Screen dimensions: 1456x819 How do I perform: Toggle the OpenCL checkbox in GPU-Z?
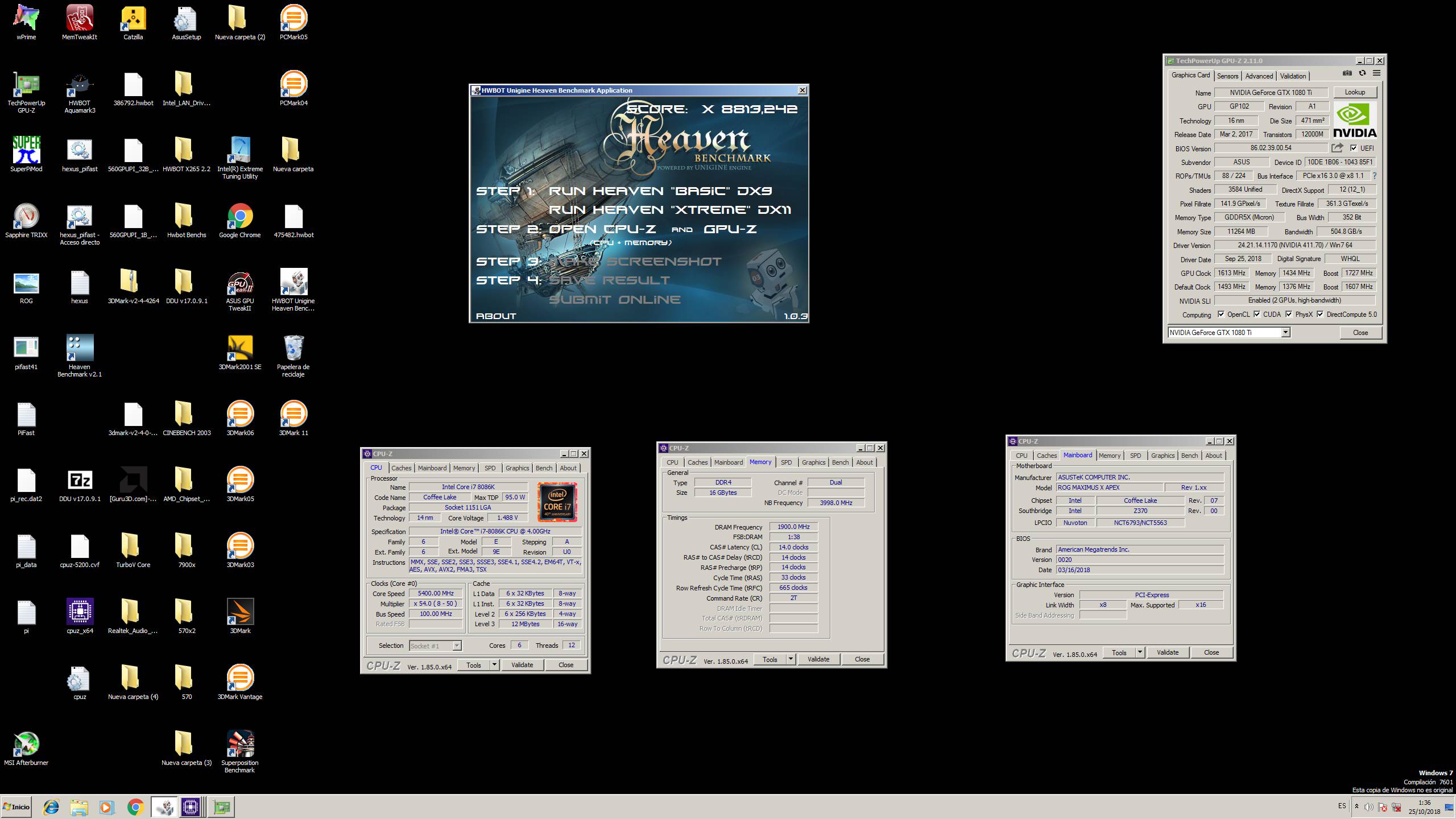[x=1221, y=314]
